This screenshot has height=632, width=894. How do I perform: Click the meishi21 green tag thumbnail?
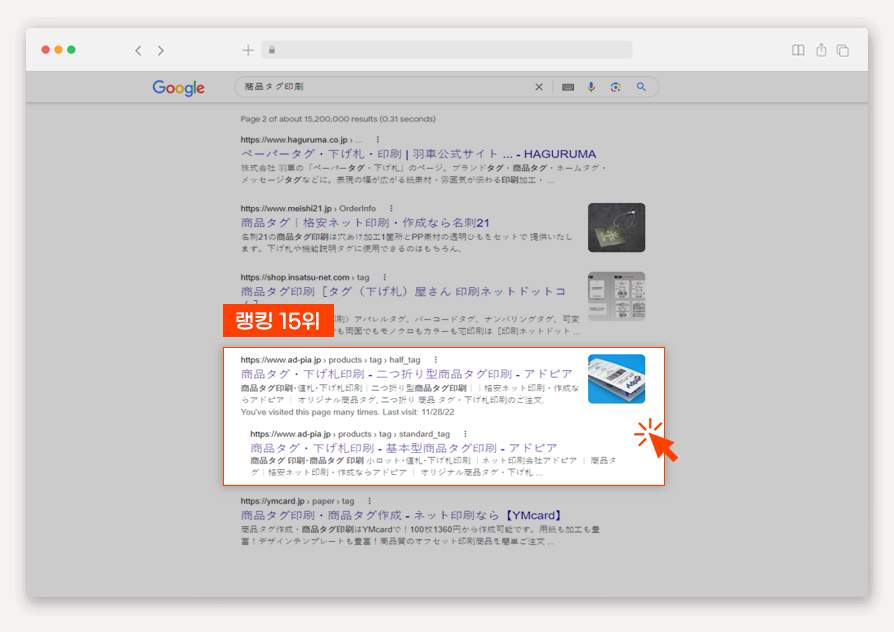(x=616, y=228)
